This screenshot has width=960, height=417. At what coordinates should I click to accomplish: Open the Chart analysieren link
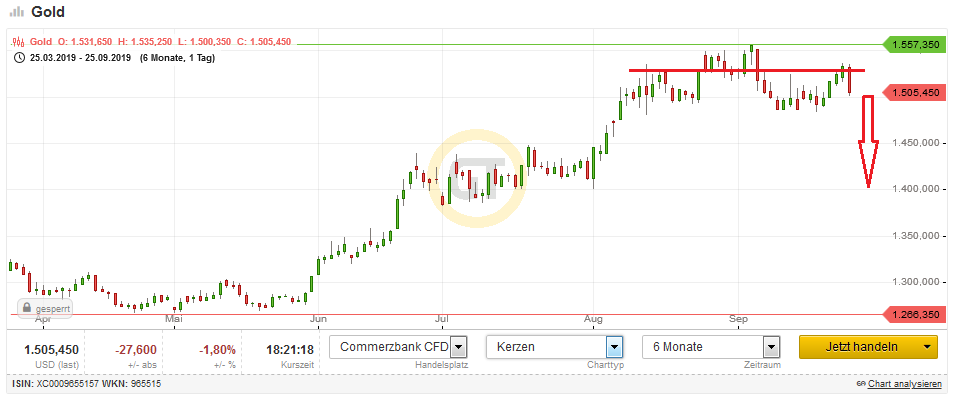(x=905, y=384)
